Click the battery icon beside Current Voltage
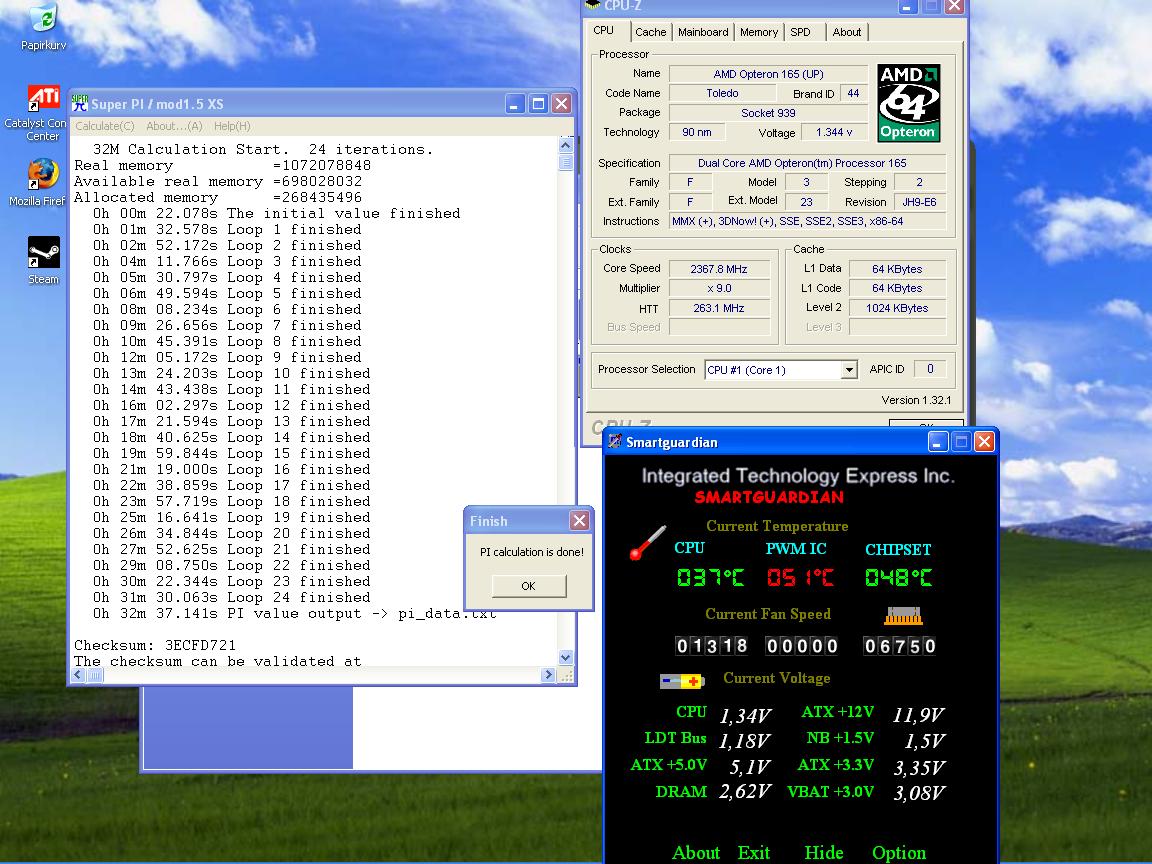 tap(682, 681)
